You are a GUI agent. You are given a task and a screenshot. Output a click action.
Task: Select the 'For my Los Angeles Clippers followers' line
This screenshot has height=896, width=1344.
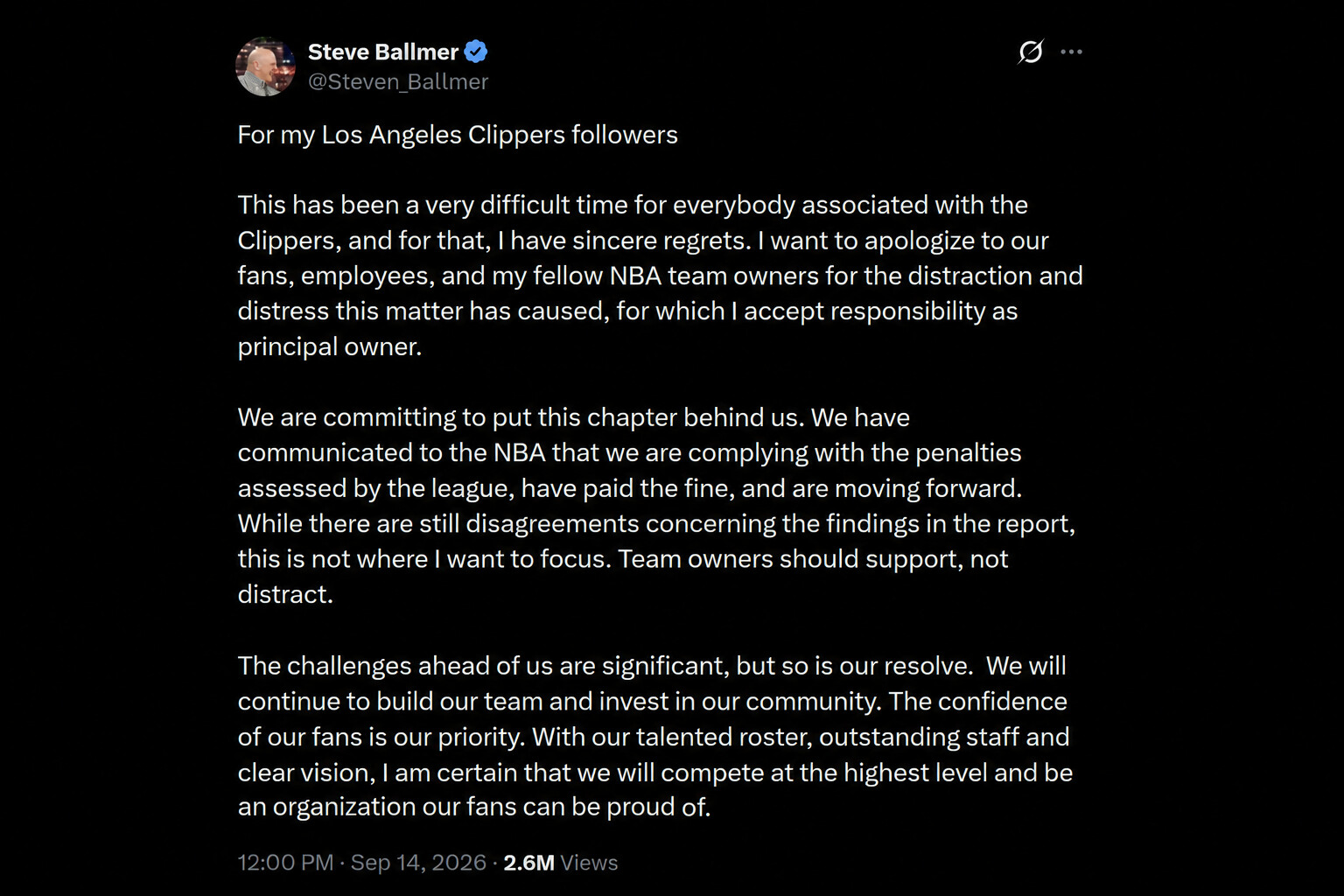tap(458, 136)
